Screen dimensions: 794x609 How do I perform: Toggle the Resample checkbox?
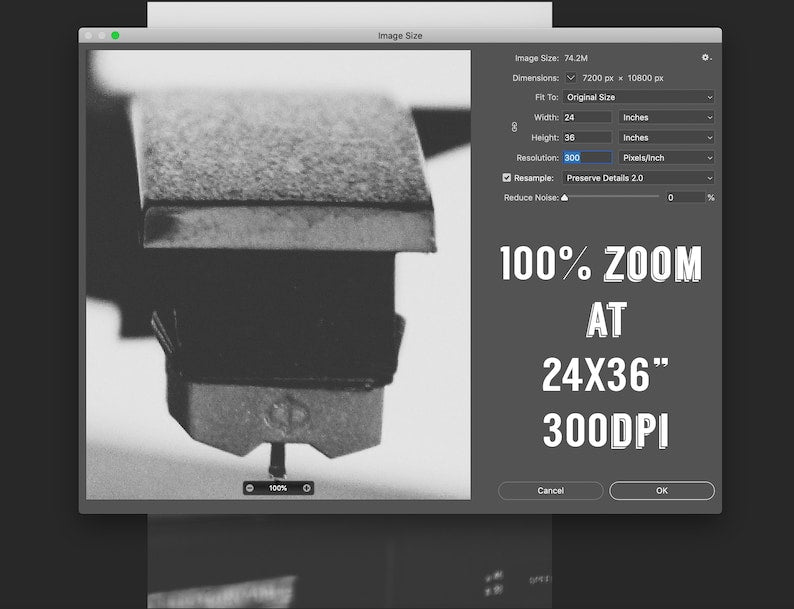(x=507, y=178)
